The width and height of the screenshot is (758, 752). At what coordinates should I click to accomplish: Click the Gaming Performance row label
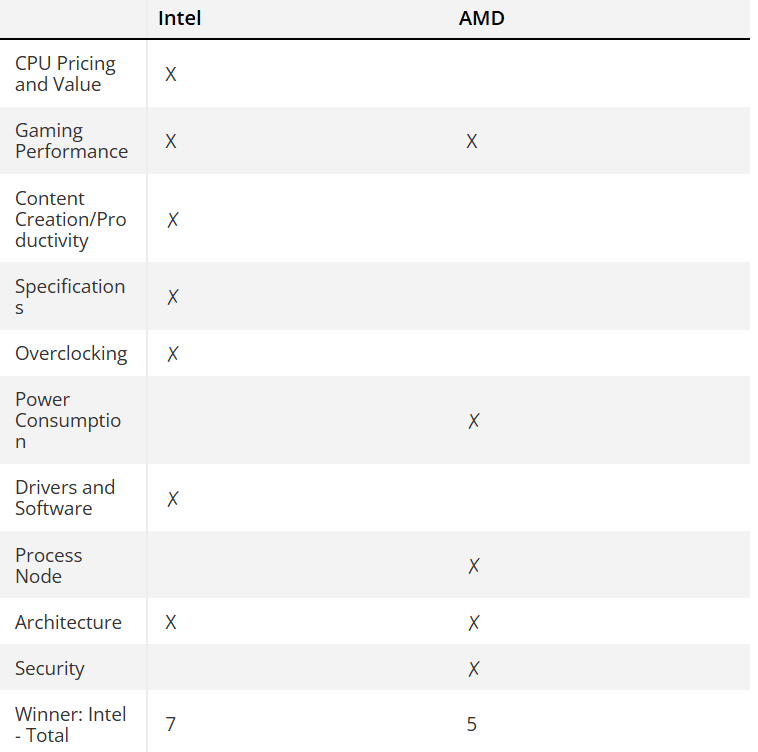pyautogui.click(x=71, y=141)
